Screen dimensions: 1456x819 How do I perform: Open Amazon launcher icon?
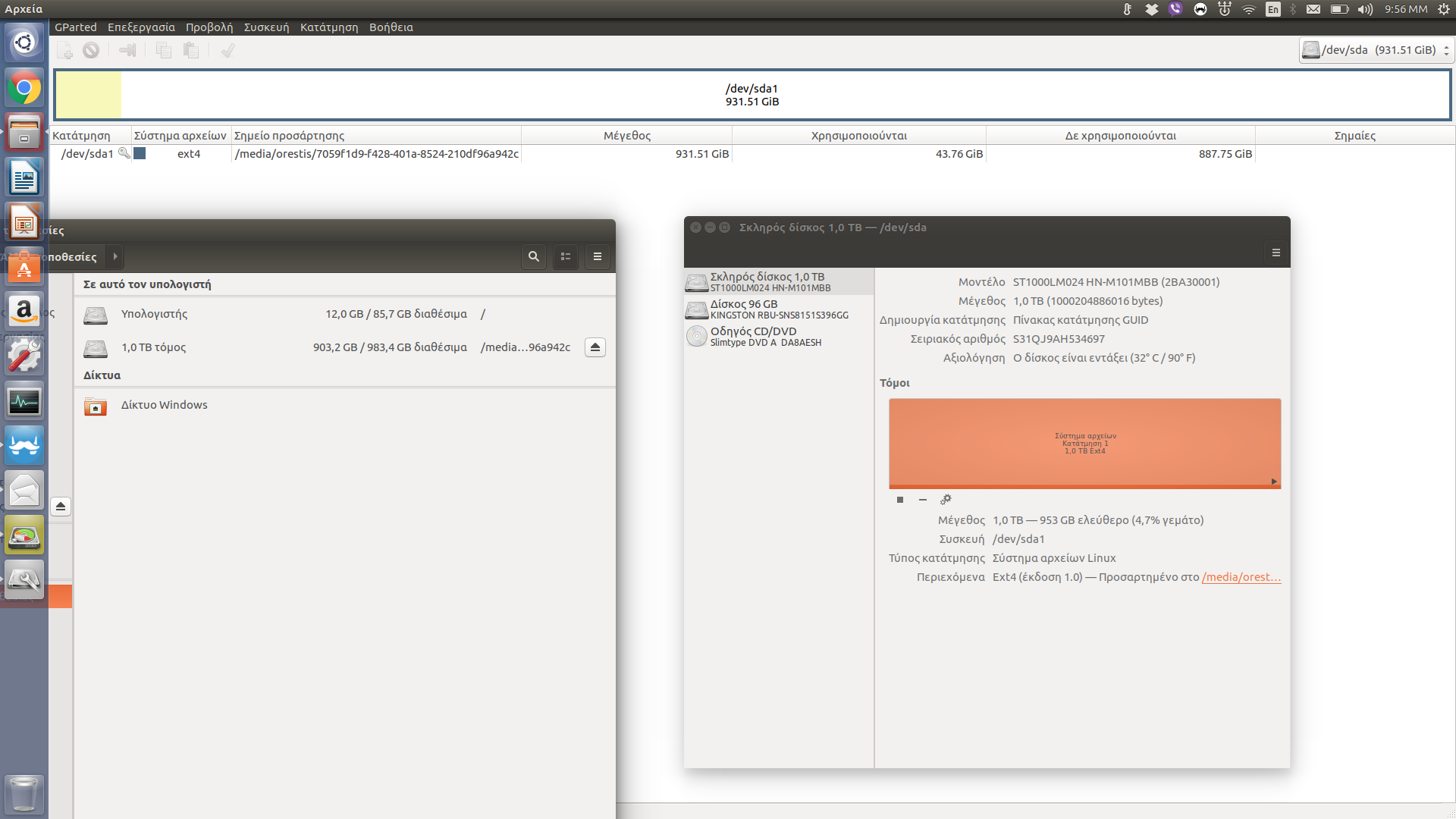pyautogui.click(x=24, y=312)
